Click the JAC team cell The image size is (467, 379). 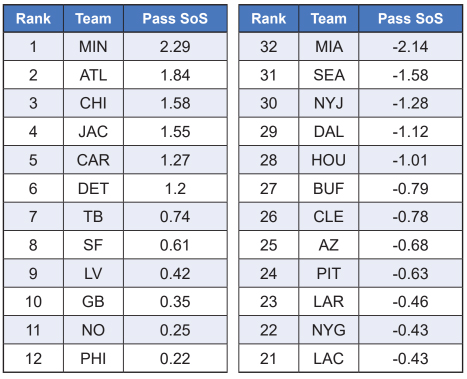click(93, 132)
